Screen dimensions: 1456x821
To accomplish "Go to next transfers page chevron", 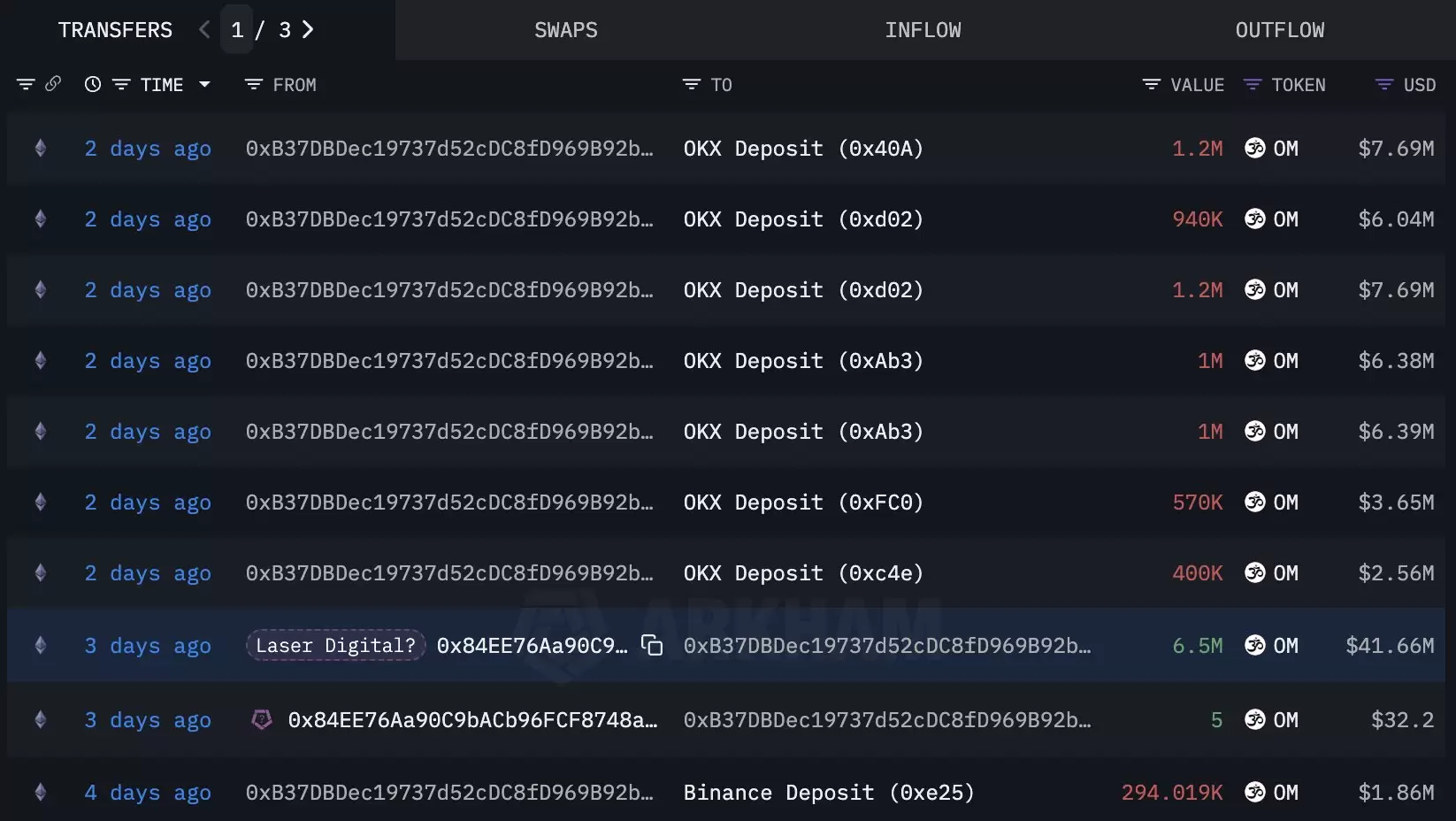I will click(x=308, y=30).
